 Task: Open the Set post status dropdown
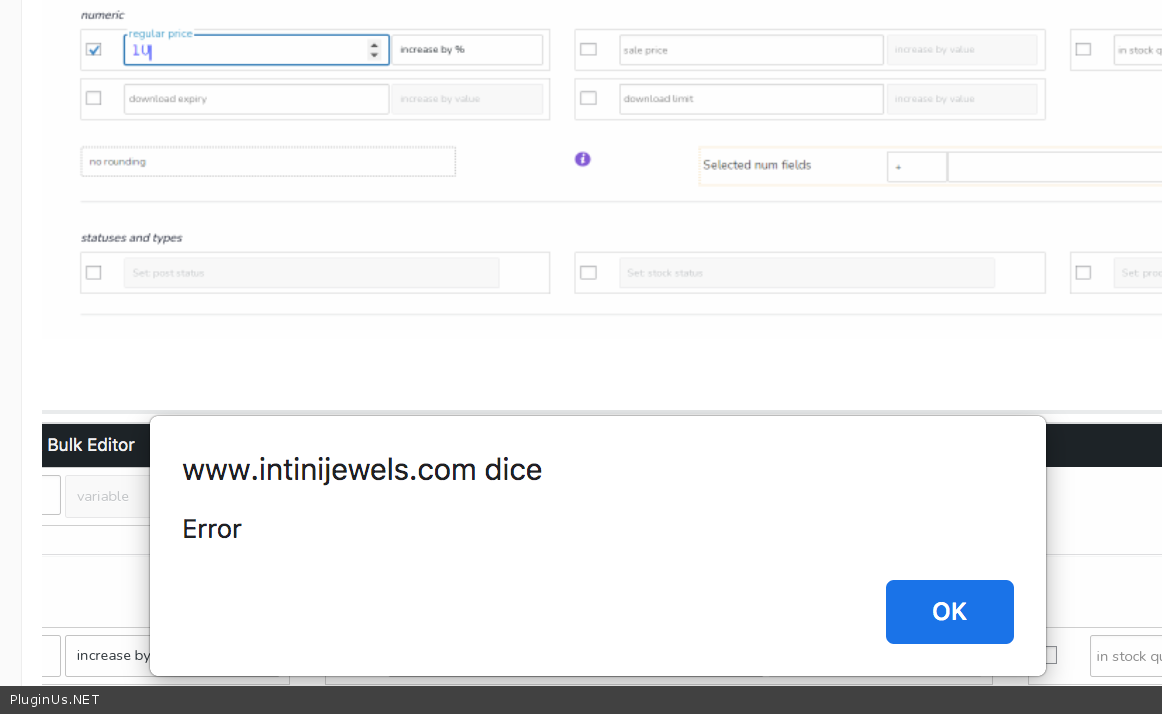tap(311, 273)
